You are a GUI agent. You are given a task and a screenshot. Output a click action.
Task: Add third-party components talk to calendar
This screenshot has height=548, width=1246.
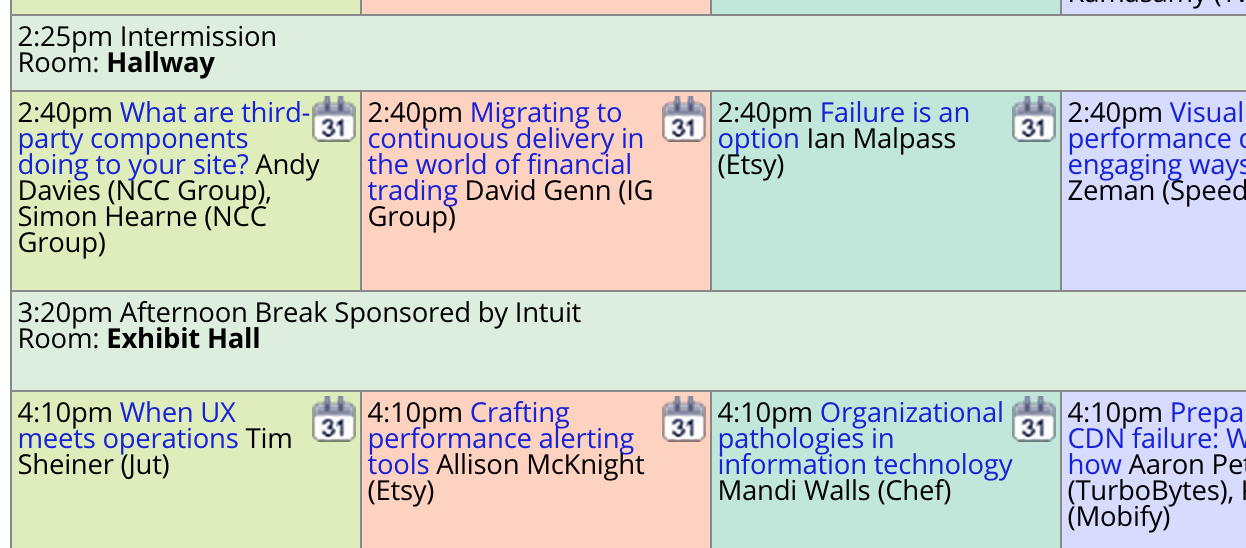334,119
